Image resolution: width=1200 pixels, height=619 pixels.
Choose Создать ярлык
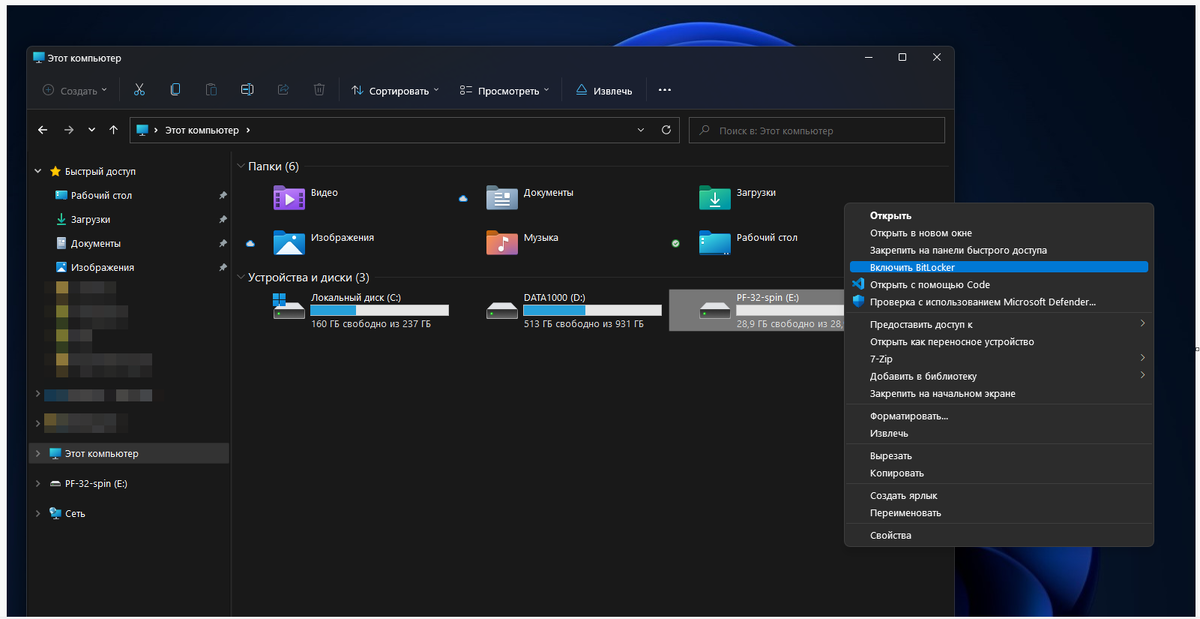tap(998, 496)
